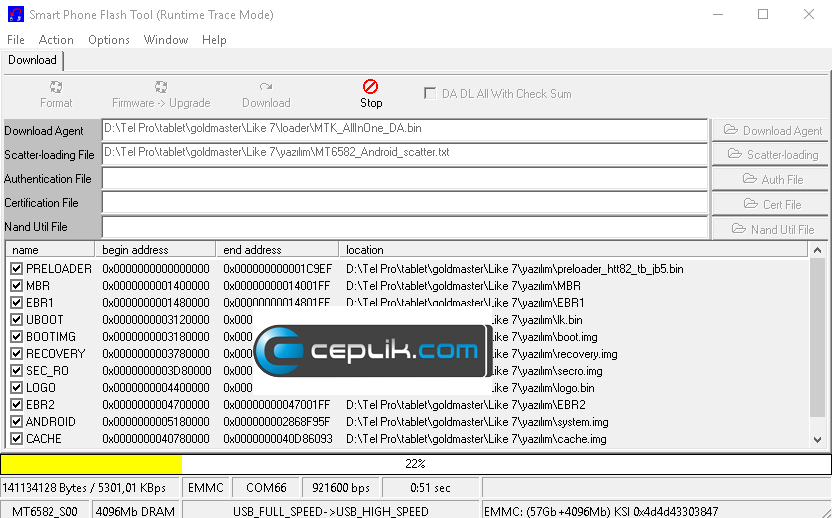Select the Download tab
This screenshot has height=518, width=832.
coord(33,60)
